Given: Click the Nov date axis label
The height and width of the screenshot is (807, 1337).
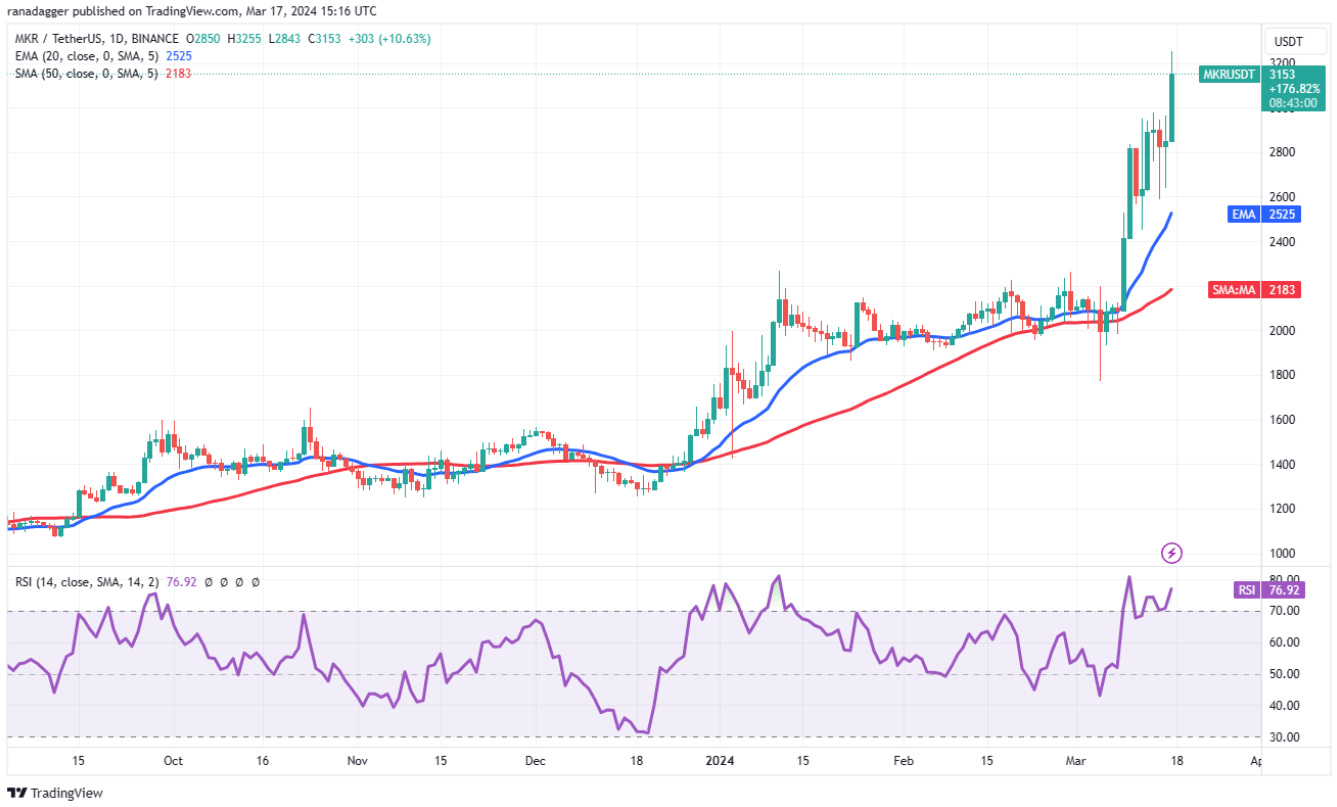Looking at the screenshot, I should (x=358, y=761).
